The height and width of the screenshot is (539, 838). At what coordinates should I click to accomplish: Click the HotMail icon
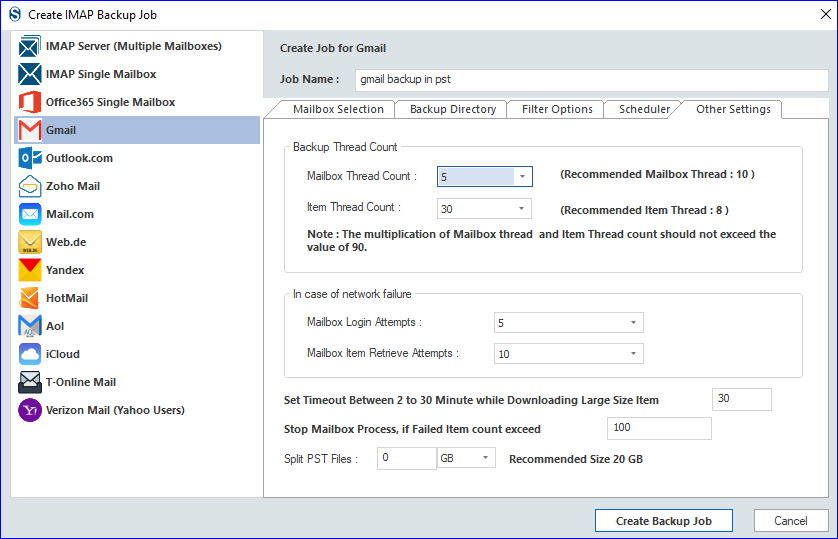pyautogui.click(x=29, y=298)
